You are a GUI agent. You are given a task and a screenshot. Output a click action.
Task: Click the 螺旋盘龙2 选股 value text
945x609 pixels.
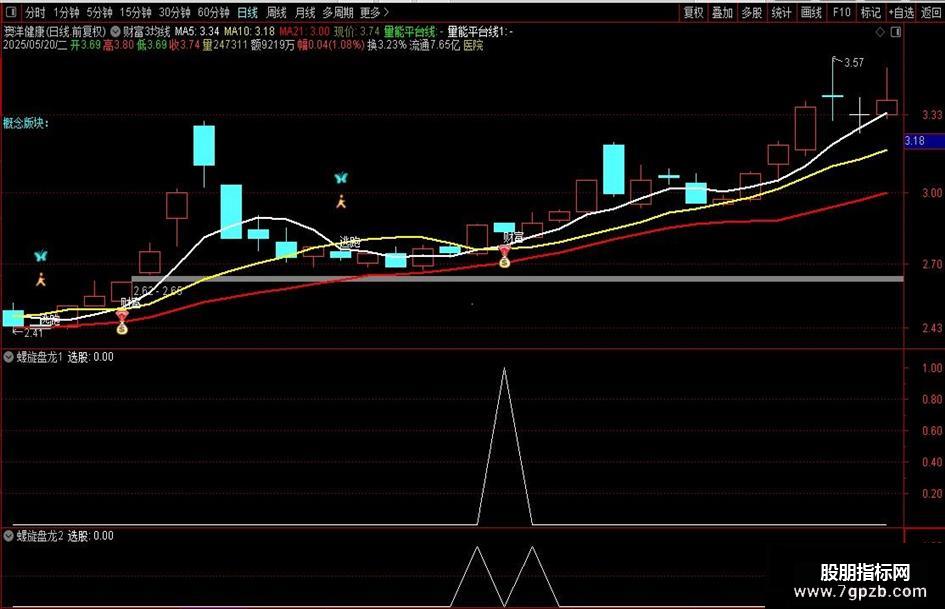point(90,535)
